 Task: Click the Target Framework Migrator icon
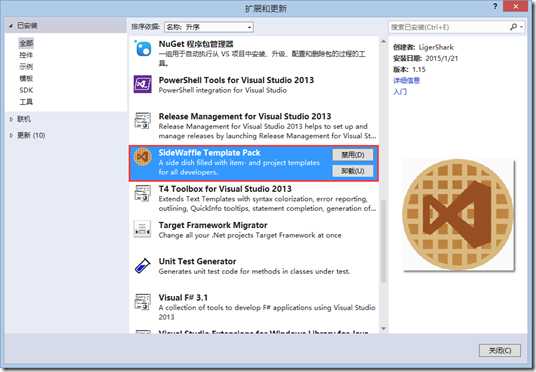143,229
